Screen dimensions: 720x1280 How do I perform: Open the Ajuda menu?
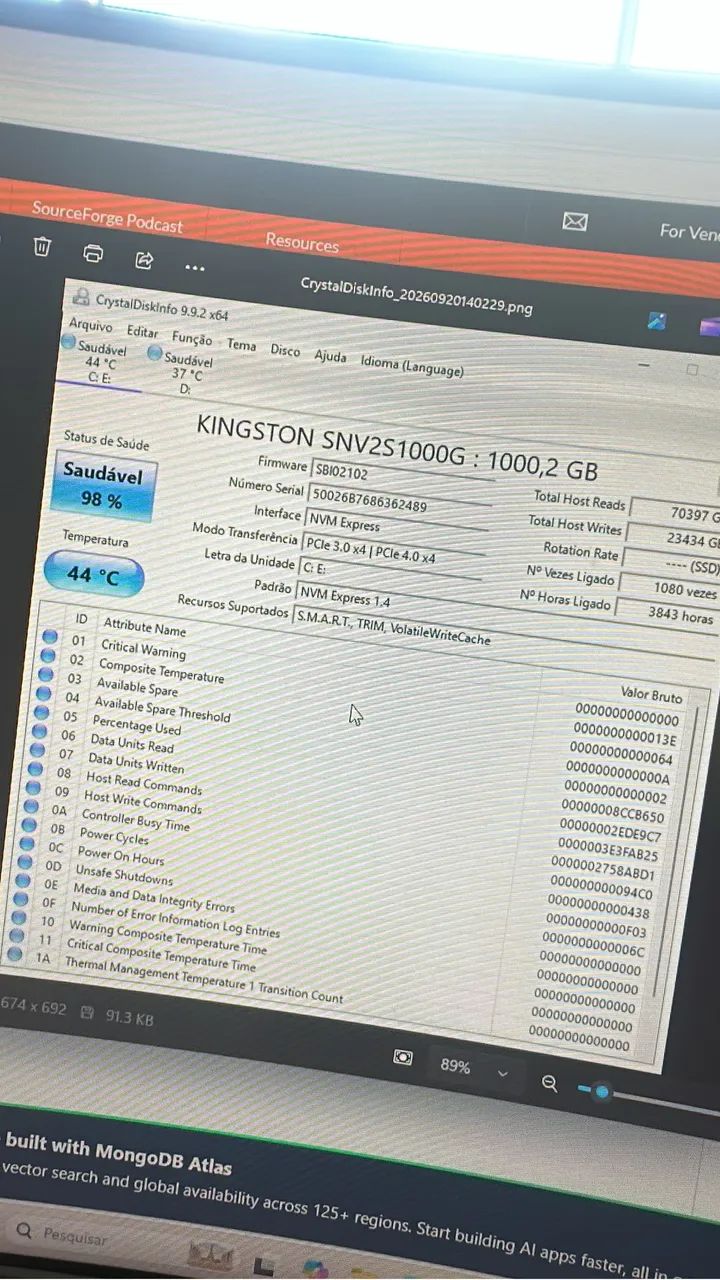tap(330, 356)
